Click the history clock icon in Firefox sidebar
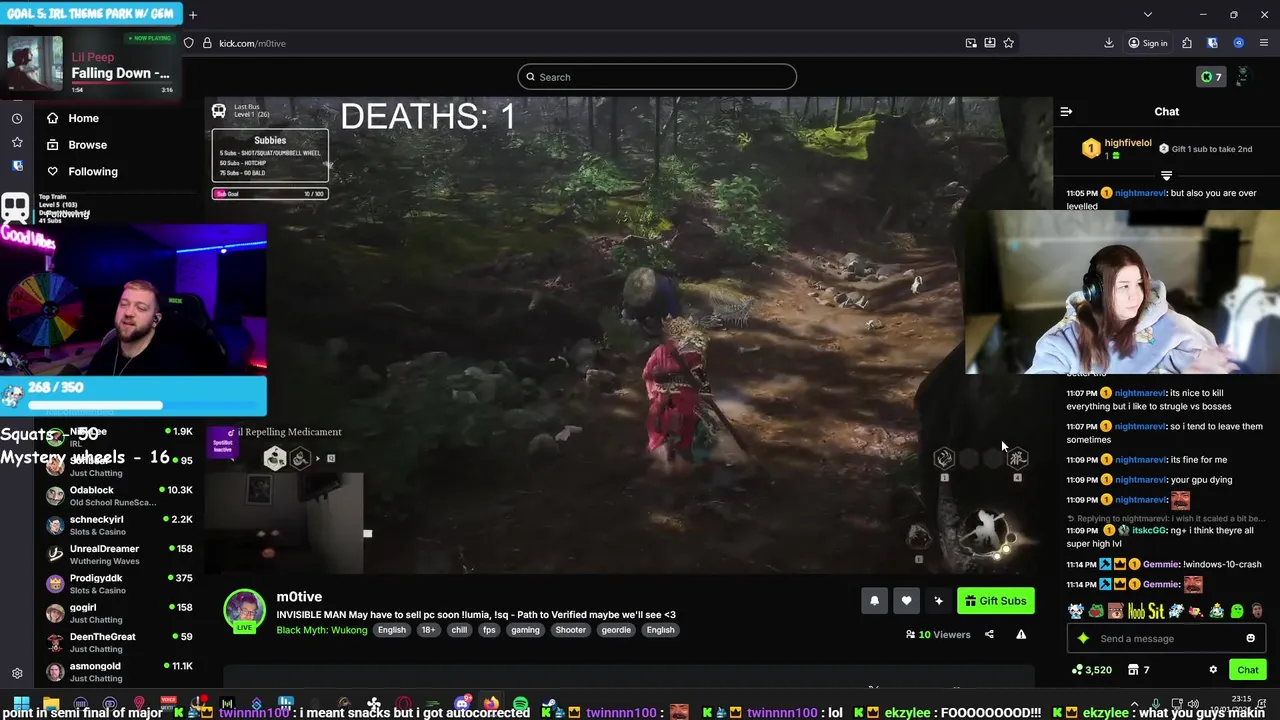Image resolution: width=1280 pixels, height=720 pixels. click(17, 118)
